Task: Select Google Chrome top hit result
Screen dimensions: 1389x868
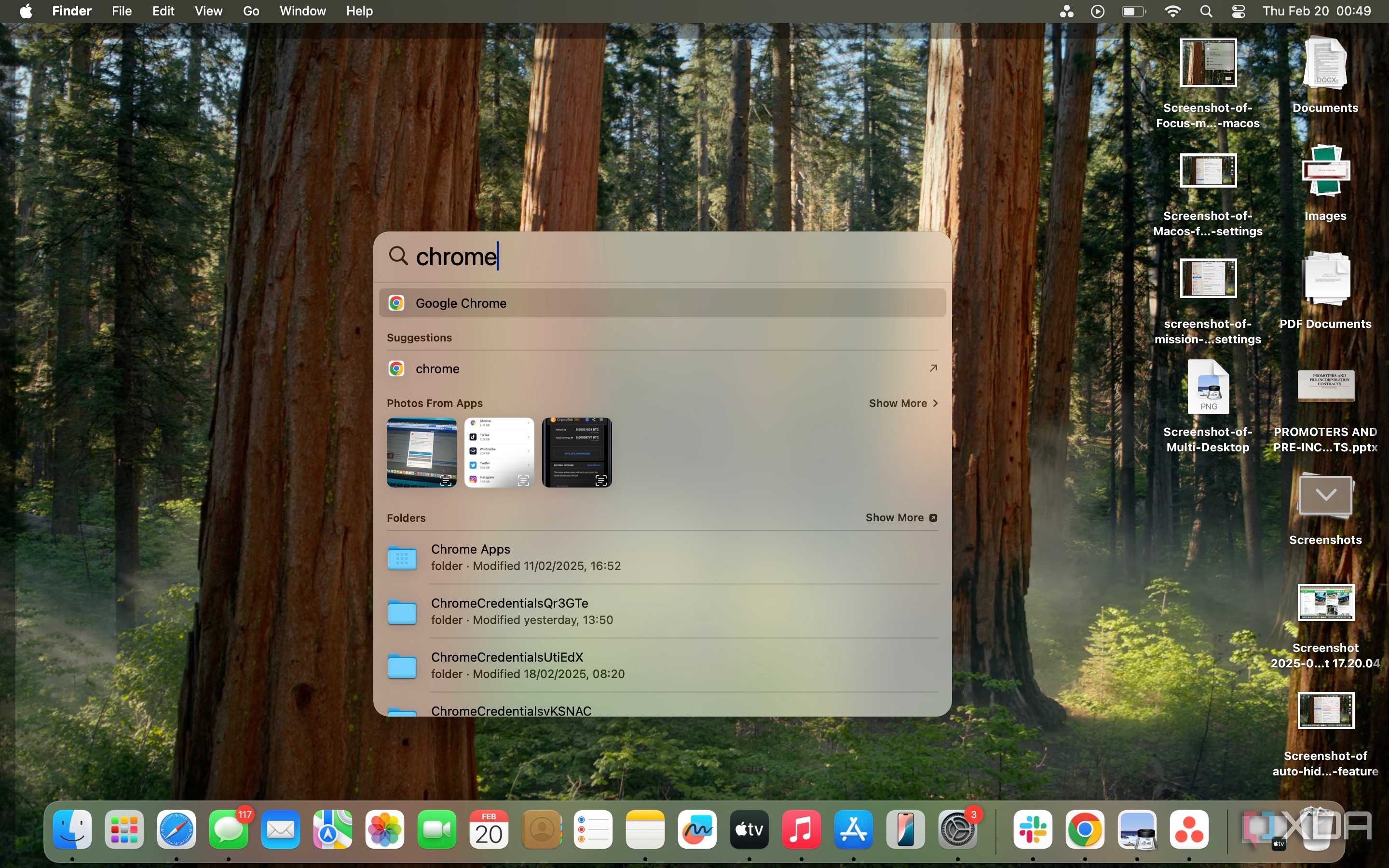Action: 662,303
